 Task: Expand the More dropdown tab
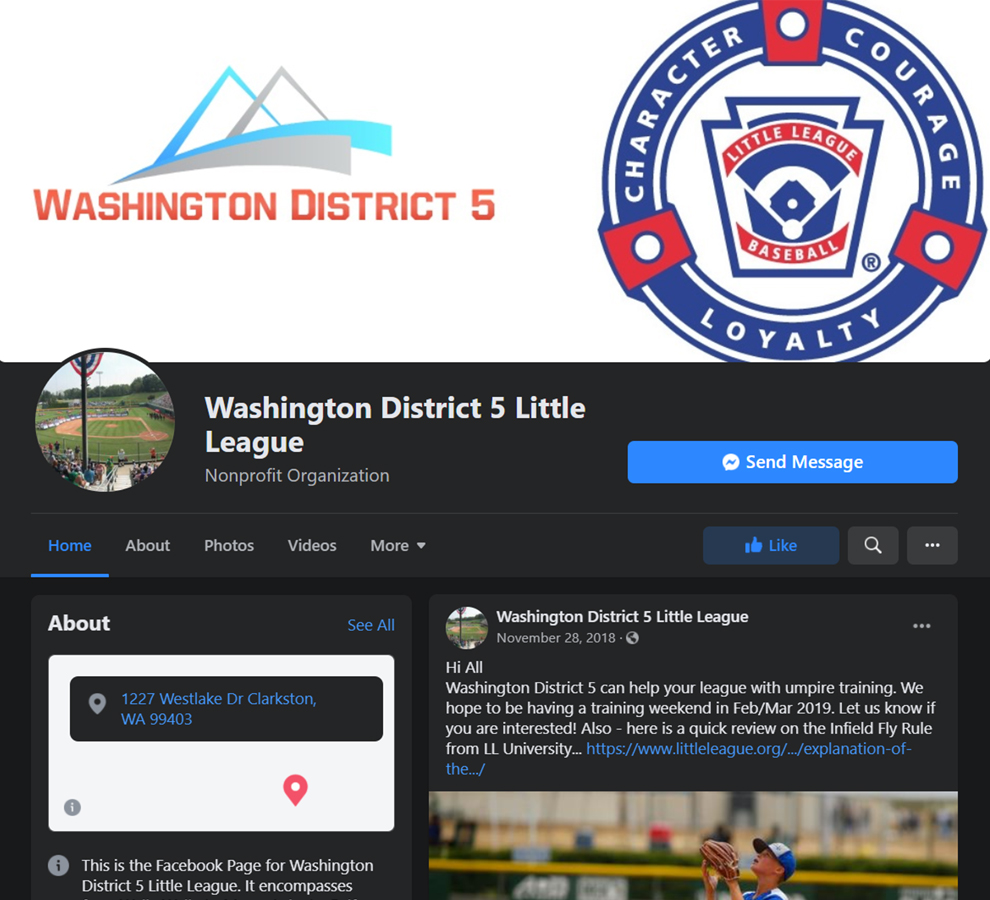(398, 545)
